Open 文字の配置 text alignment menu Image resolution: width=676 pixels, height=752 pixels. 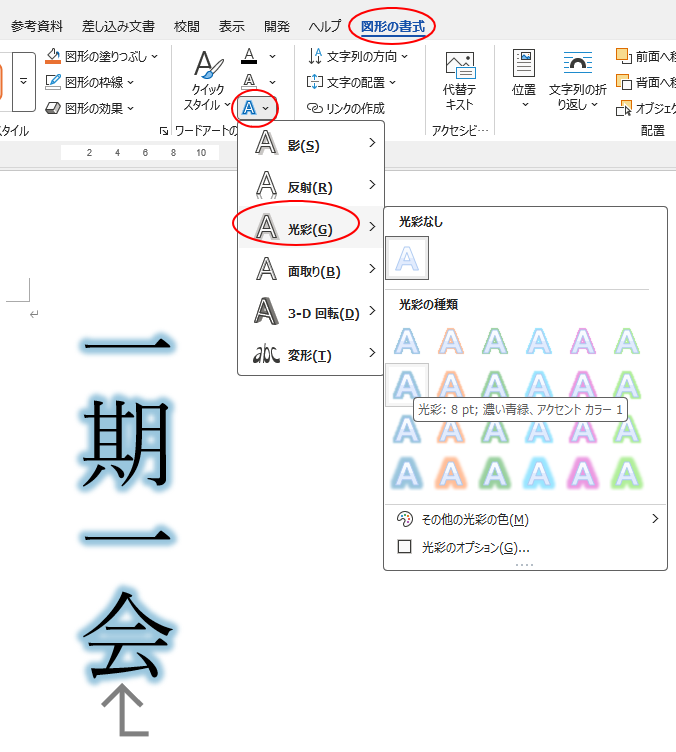[x=351, y=82]
